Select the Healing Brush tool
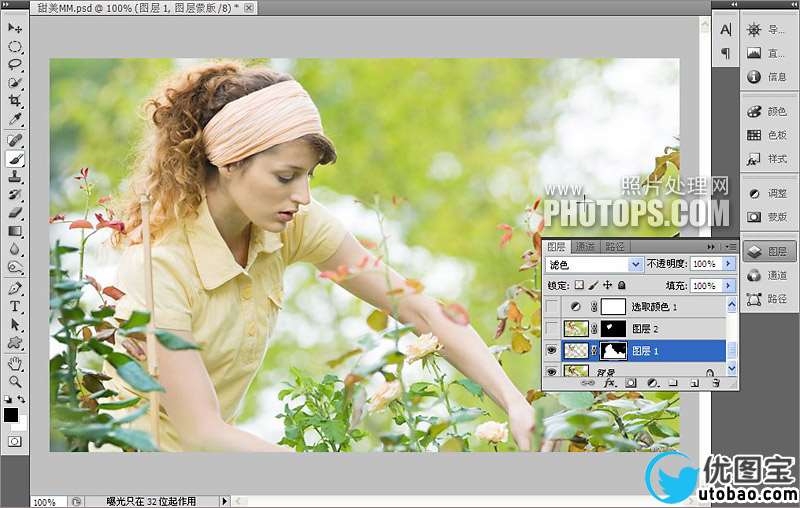 point(15,140)
